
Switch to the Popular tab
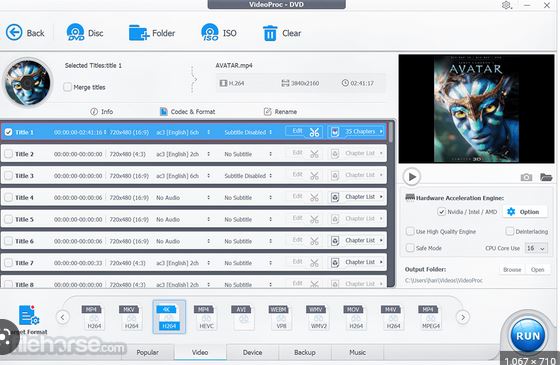coord(148,352)
